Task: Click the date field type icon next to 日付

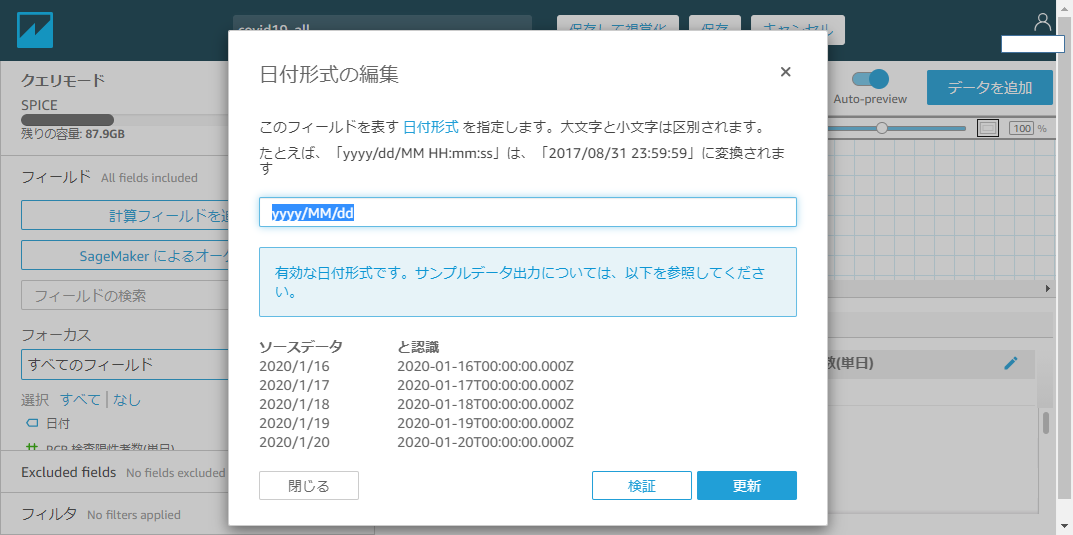Action: pyautogui.click(x=32, y=423)
